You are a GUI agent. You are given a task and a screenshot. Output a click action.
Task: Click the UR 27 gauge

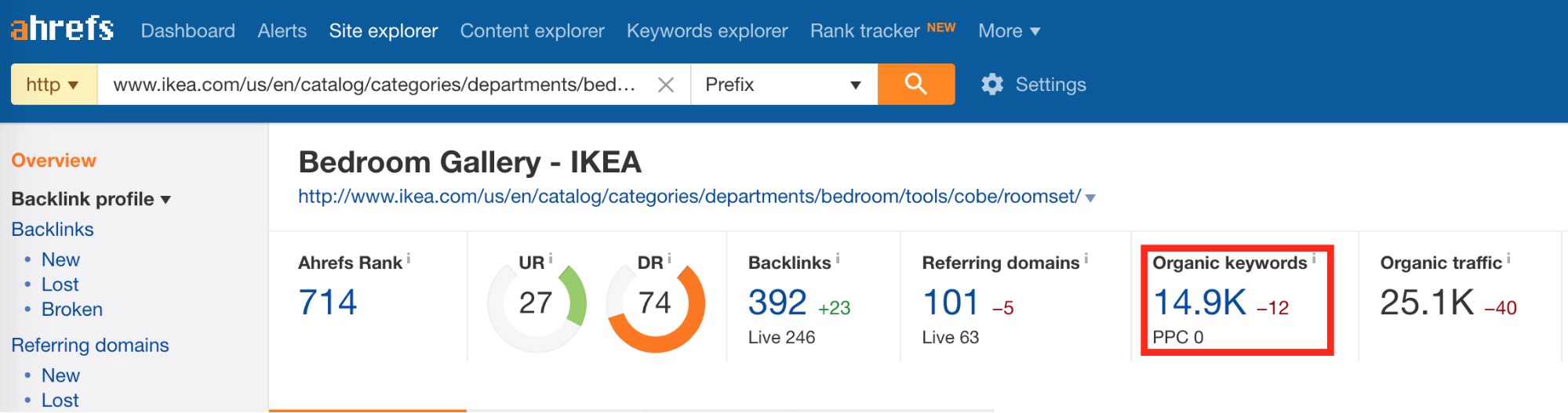tap(537, 304)
